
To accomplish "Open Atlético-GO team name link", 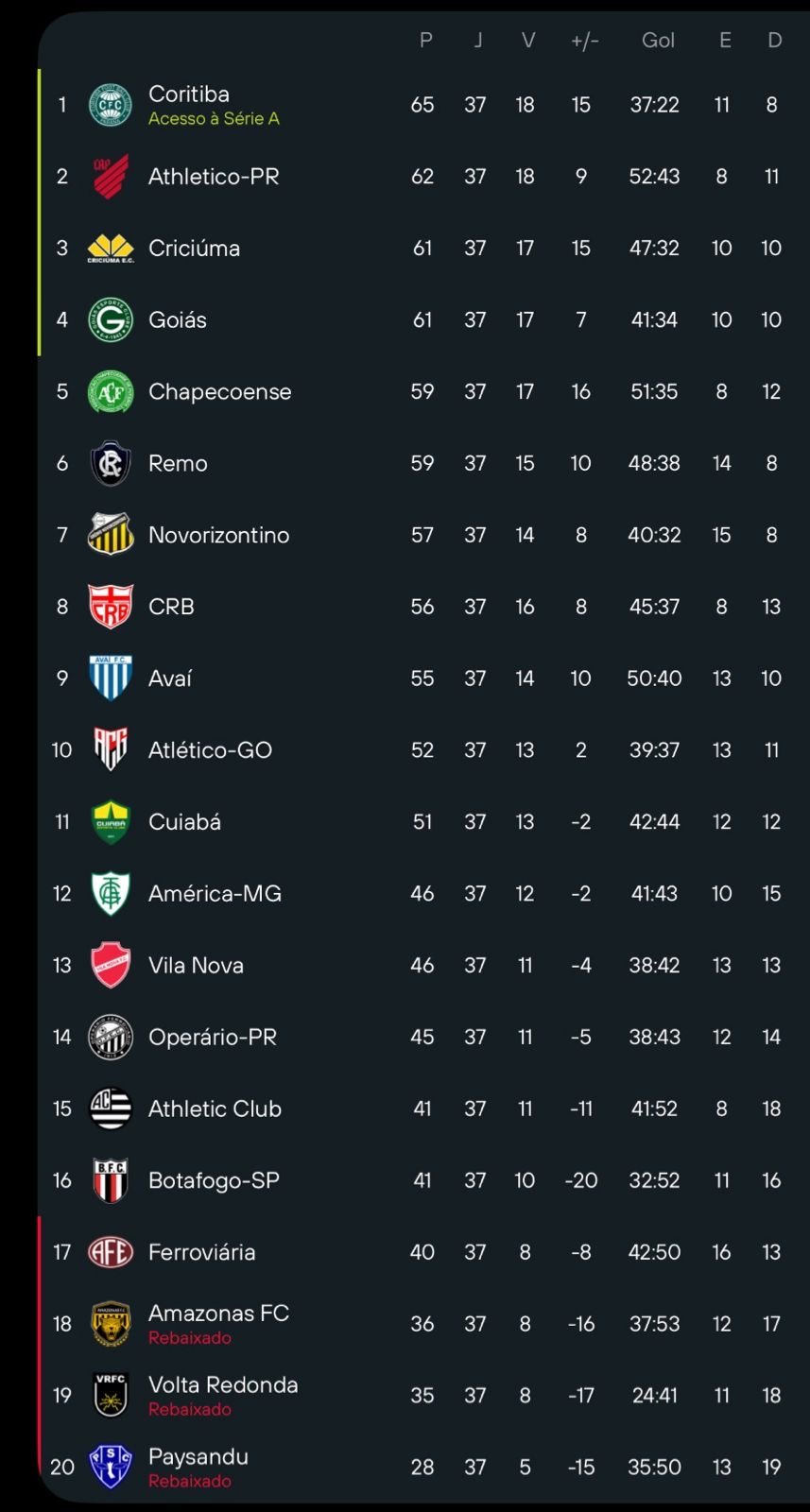I will pos(210,750).
